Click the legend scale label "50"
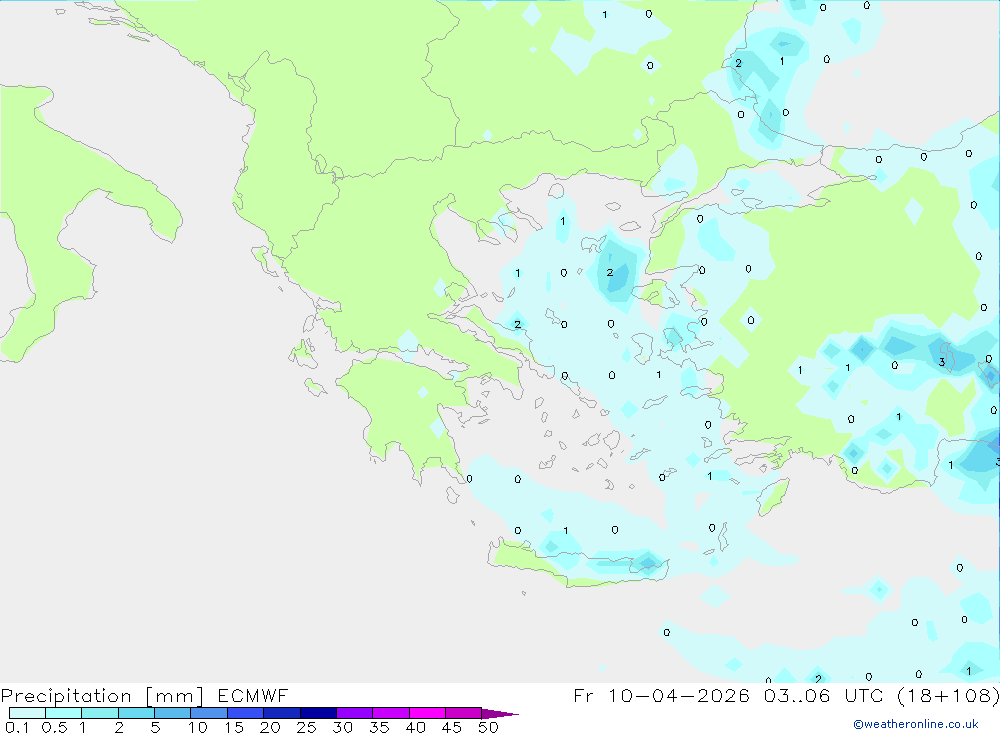1000x733 pixels. (489, 727)
